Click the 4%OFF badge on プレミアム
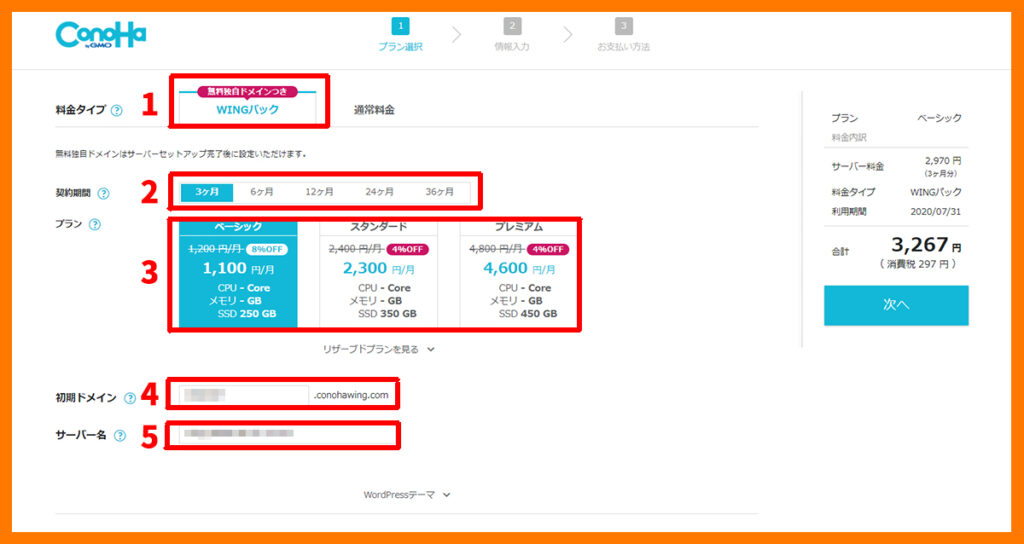The width and height of the screenshot is (1024, 544). pyautogui.click(x=548, y=249)
